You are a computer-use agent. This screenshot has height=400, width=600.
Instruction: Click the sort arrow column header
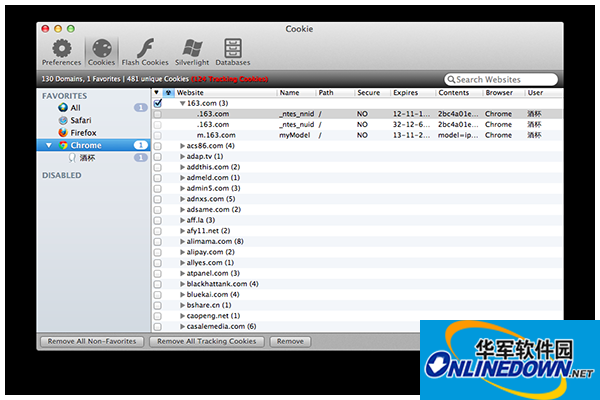click(x=157, y=92)
